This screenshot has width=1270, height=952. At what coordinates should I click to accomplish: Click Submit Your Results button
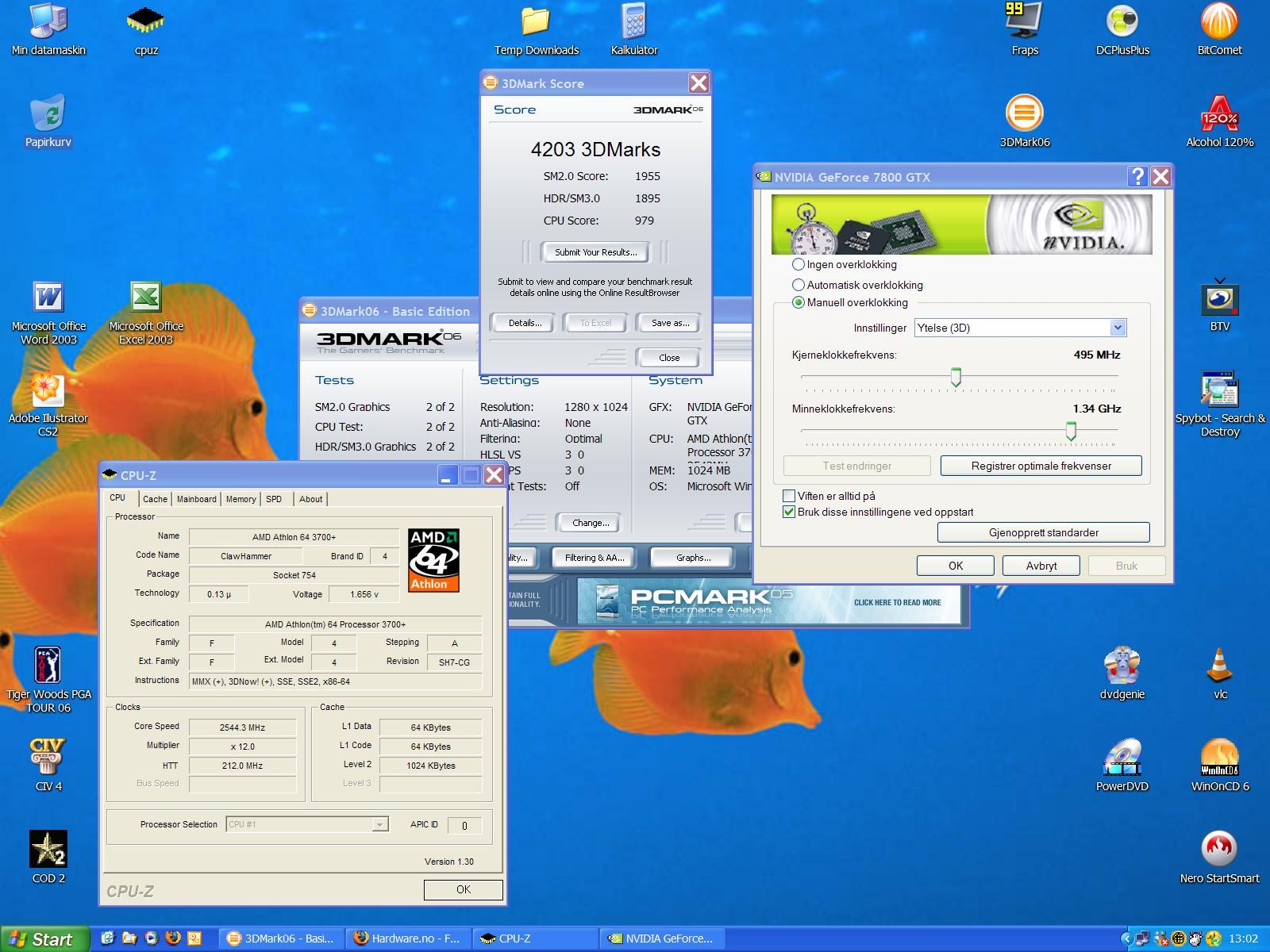tap(595, 252)
